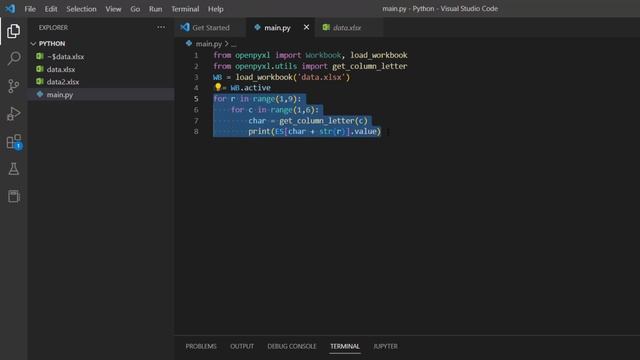Click line number 3 in the gutter
Viewport: 640px width, 360px height.
(x=196, y=77)
